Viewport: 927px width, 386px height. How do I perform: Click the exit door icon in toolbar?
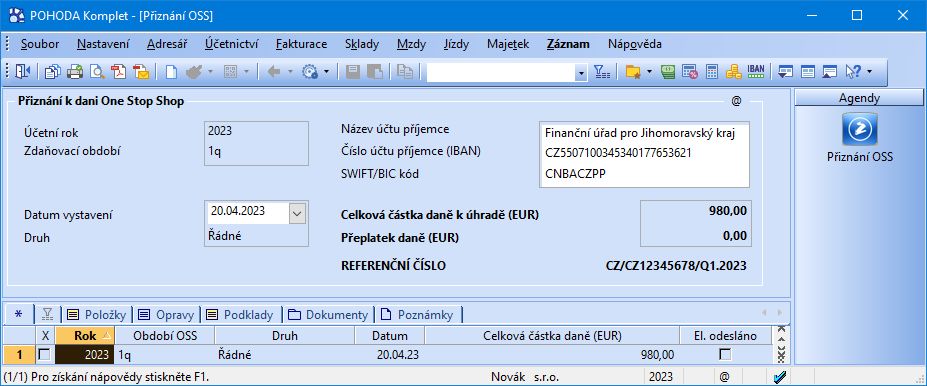coord(22,72)
